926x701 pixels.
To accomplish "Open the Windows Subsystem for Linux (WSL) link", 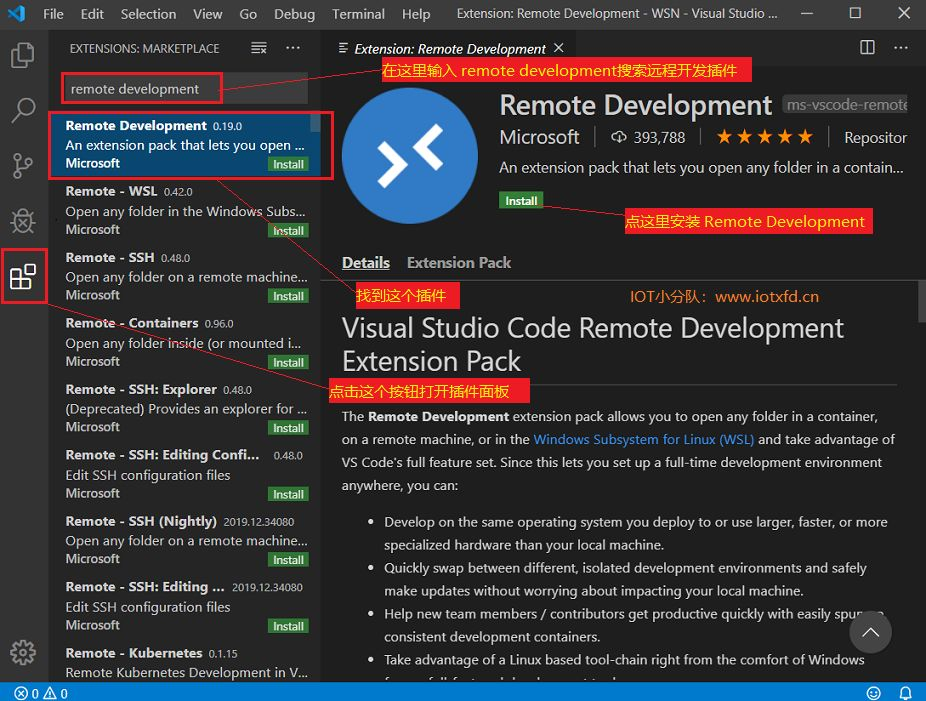I will [643, 439].
